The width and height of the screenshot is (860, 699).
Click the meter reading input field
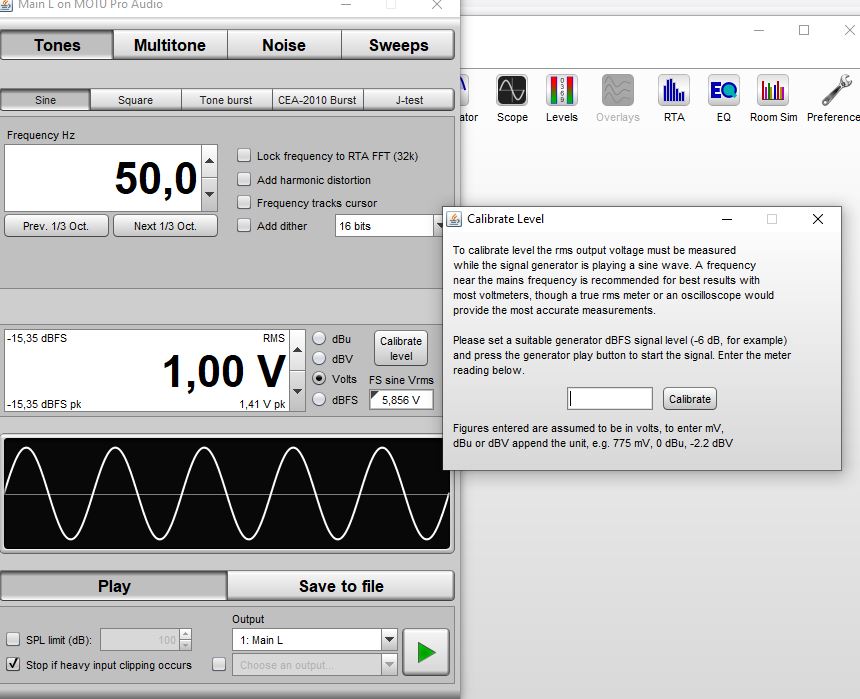(610, 399)
